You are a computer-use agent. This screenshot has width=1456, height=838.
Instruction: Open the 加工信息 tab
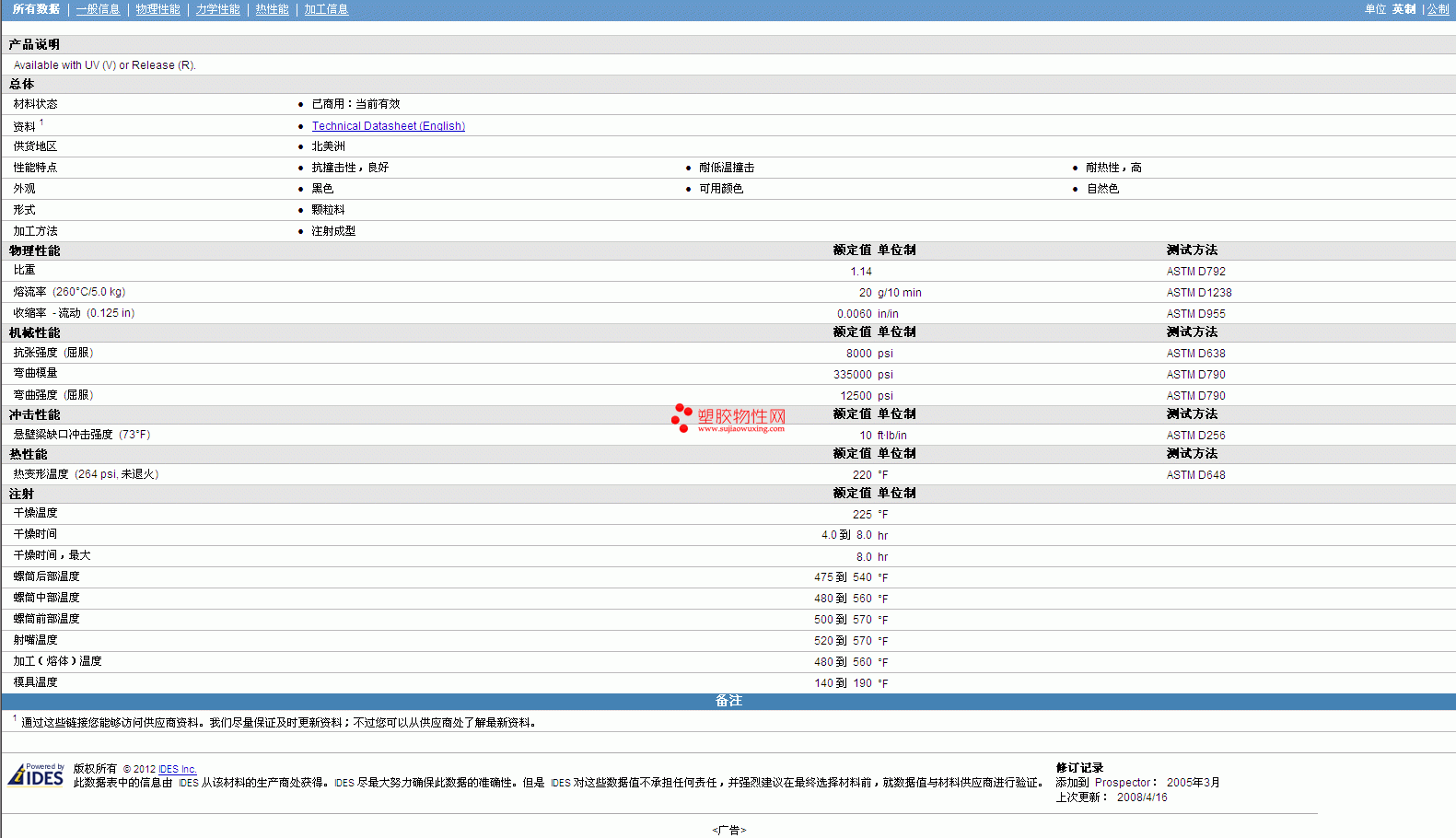[326, 9]
